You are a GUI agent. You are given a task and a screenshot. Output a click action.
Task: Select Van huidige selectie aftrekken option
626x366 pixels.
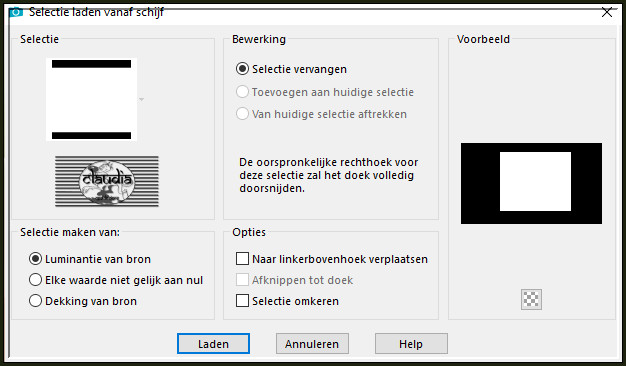pyautogui.click(x=242, y=114)
